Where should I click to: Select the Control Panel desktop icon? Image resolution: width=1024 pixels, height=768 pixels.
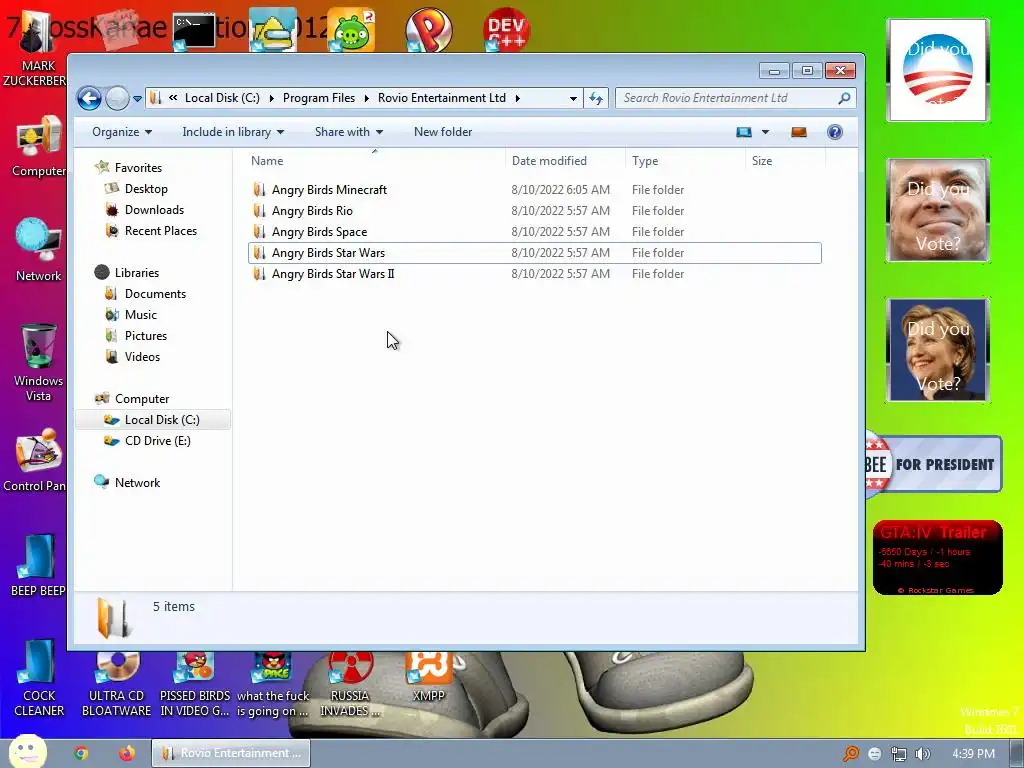(x=35, y=461)
